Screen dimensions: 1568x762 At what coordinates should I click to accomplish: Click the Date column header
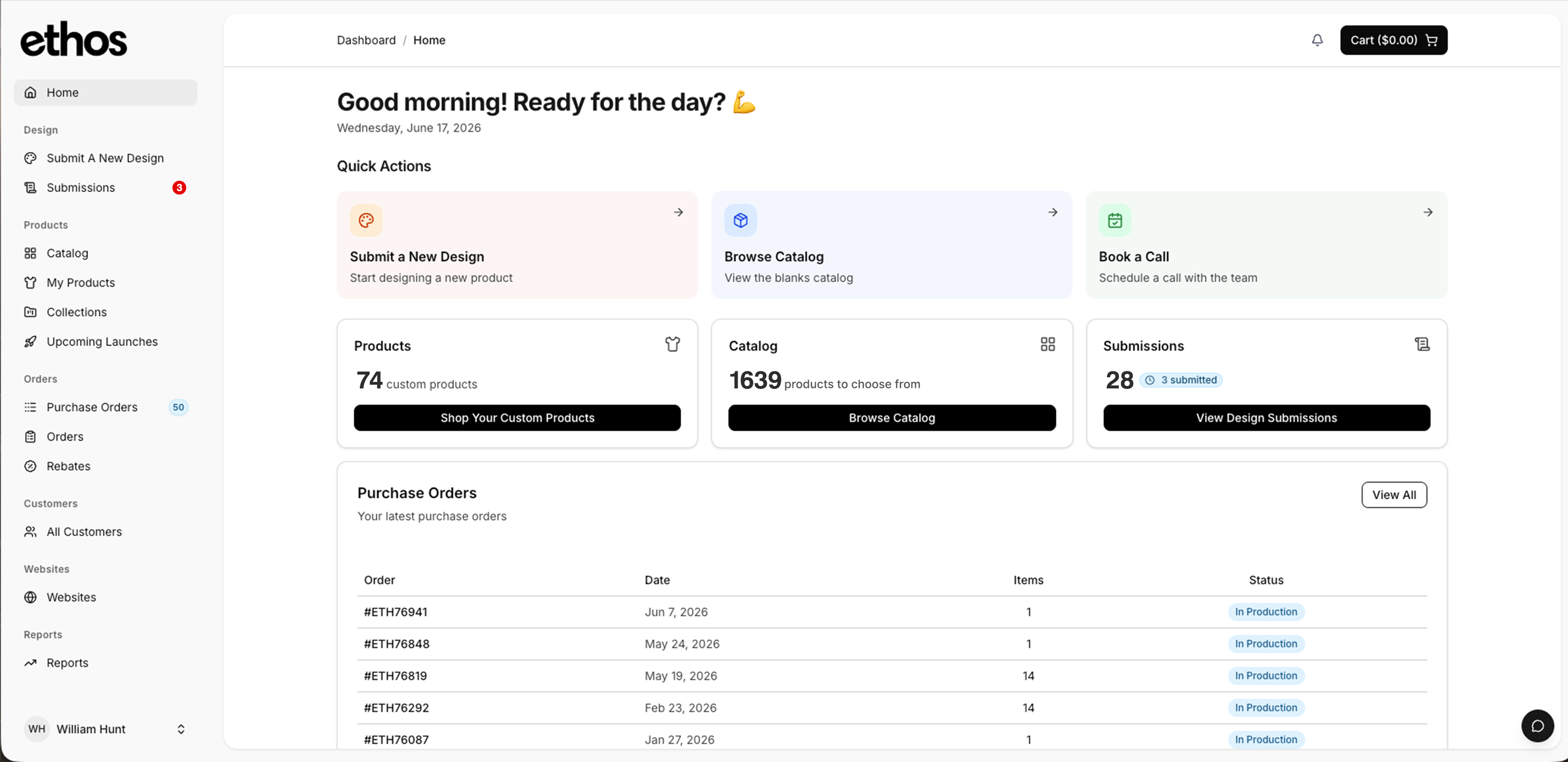[x=657, y=580]
